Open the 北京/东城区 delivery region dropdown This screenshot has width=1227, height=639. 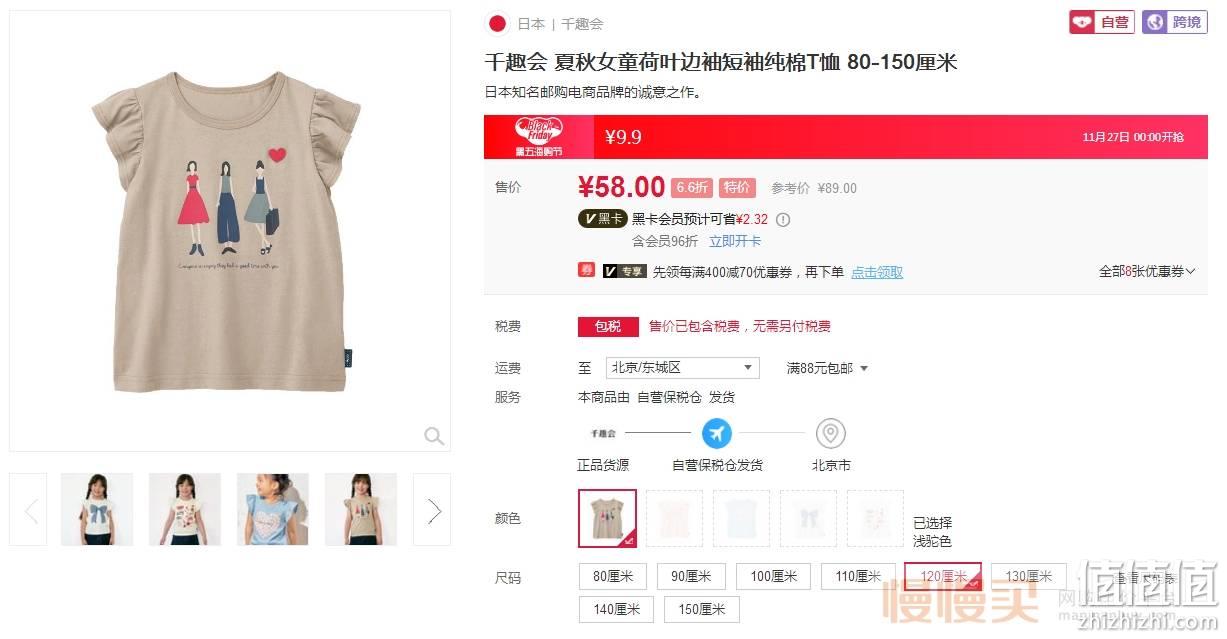pyautogui.click(x=682, y=368)
